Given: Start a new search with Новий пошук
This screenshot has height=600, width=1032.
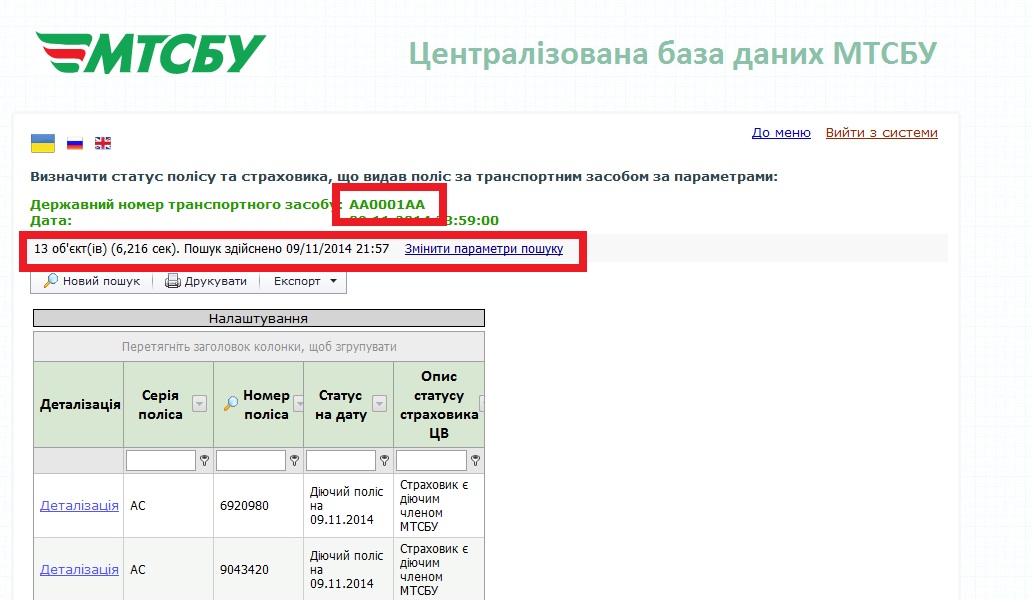Looking at the screenshot, I should [x=92, y=281].
